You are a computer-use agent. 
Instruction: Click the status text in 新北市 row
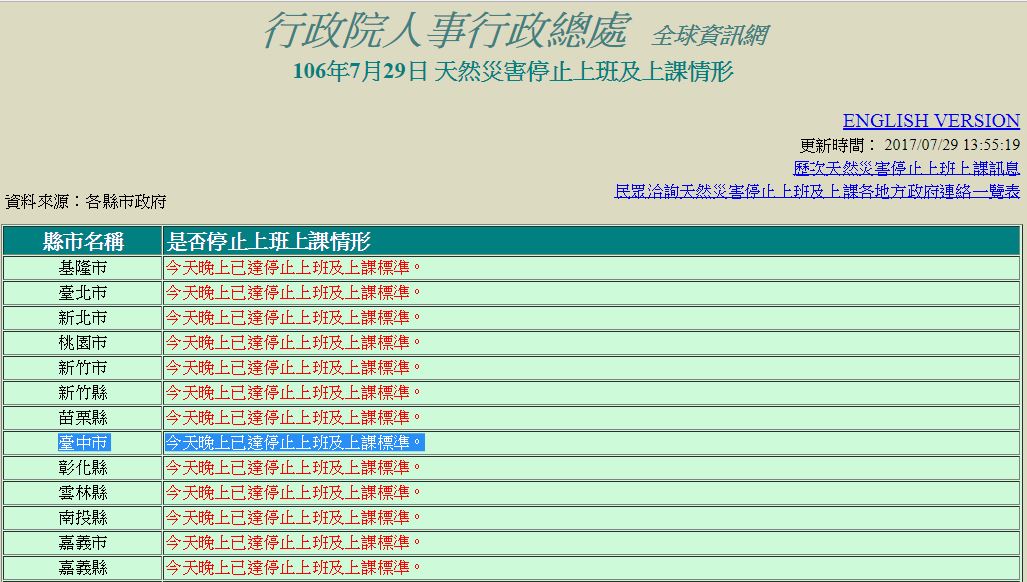(293, 318)
